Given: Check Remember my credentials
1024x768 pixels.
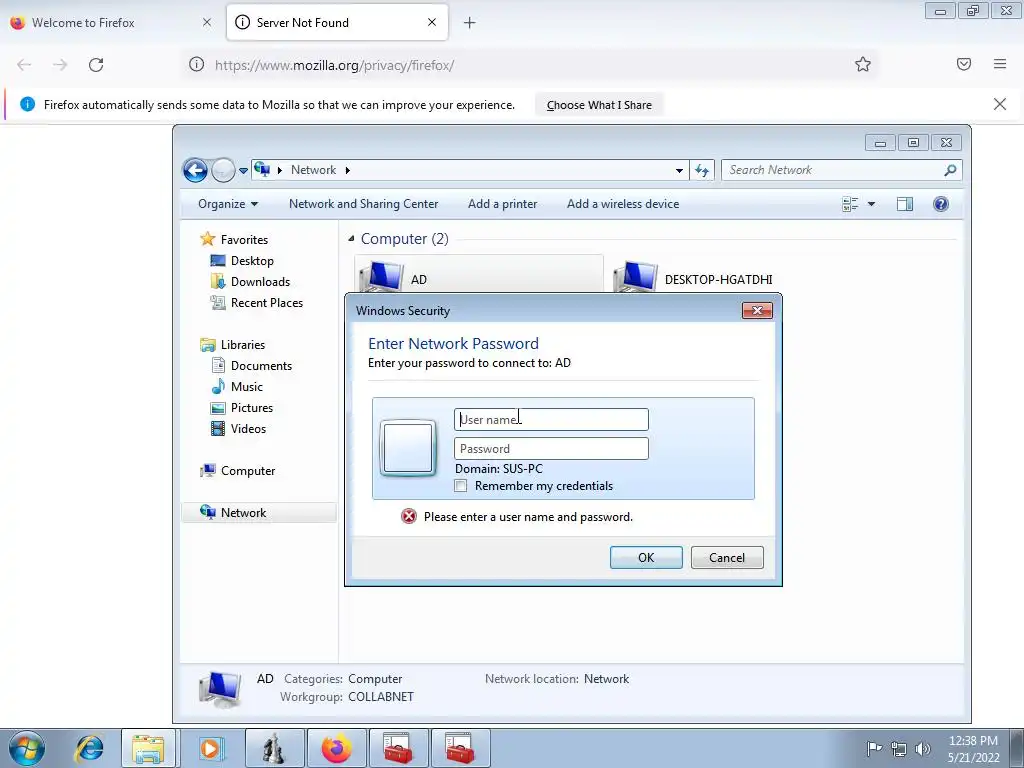Looking at the screenshot, I should [461, 486].
